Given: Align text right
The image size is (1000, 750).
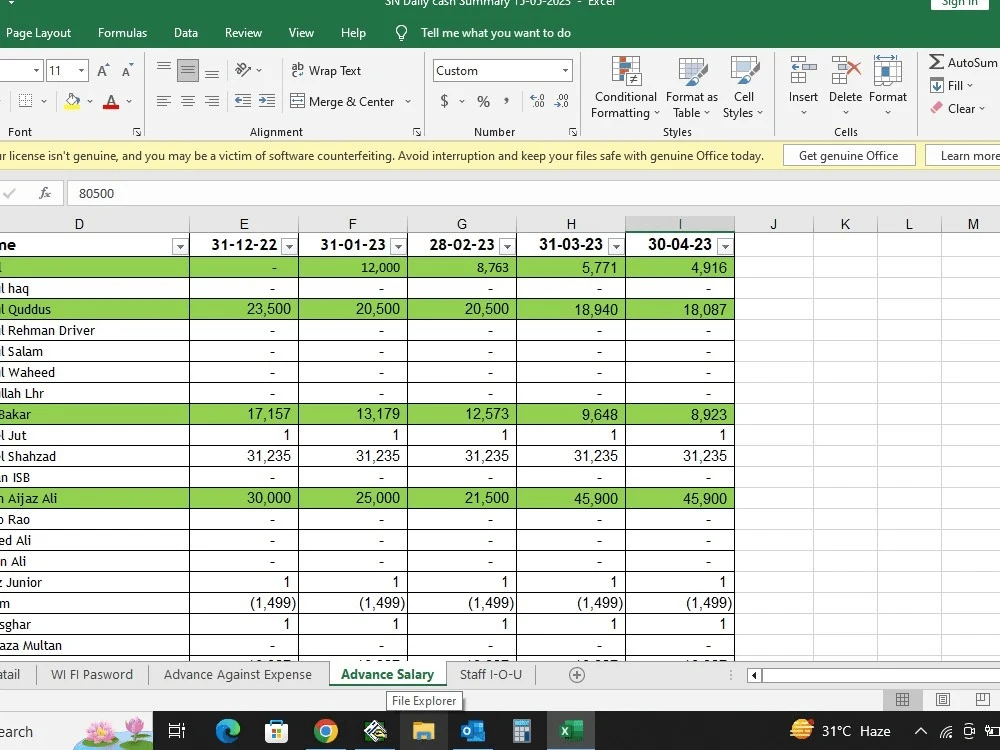Looking at the screenshot, I should pyautogui.click(x=212, y=101).
